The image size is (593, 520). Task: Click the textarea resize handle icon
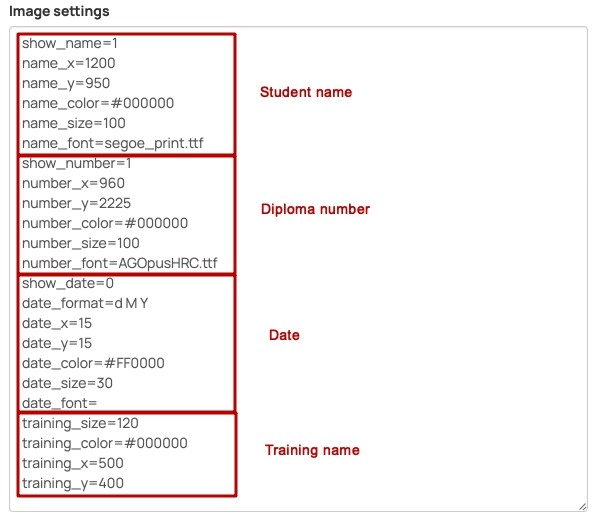[582, 507]
